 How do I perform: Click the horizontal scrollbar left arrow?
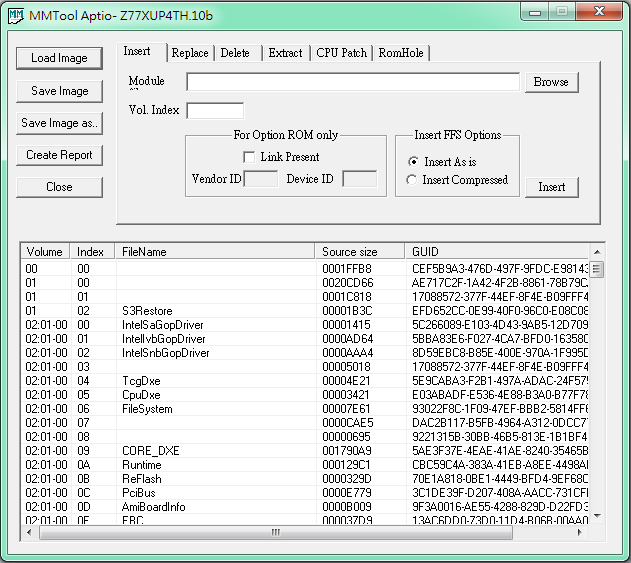pos(29,532)
